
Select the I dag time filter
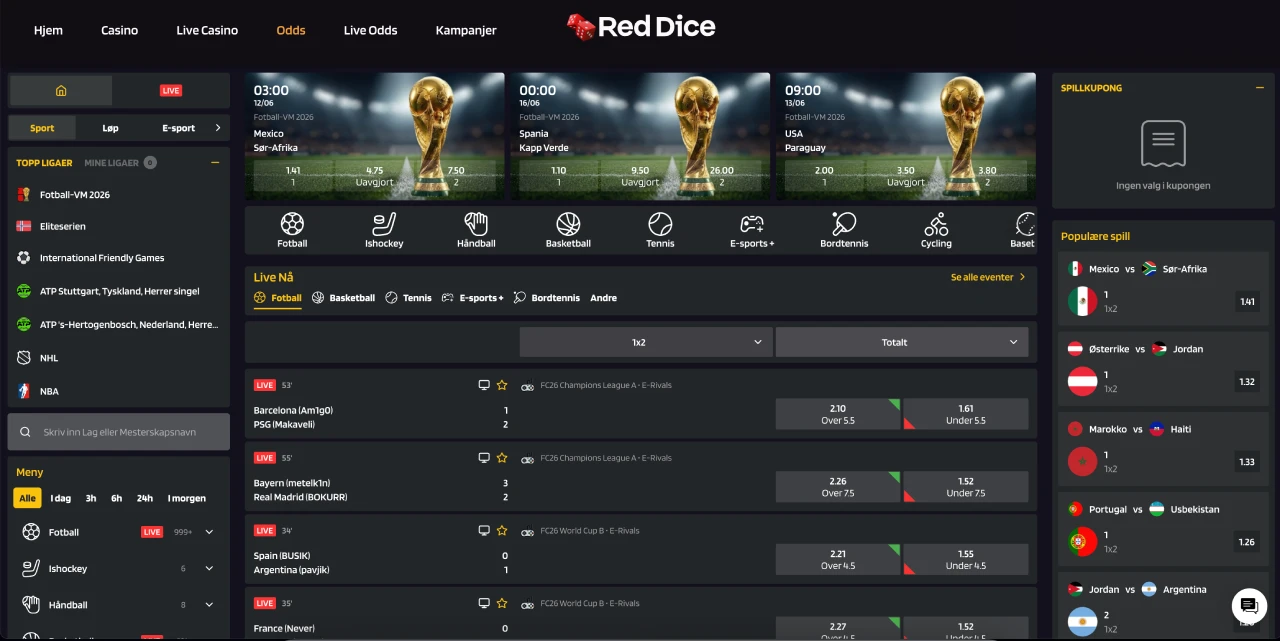coord(61,498)
